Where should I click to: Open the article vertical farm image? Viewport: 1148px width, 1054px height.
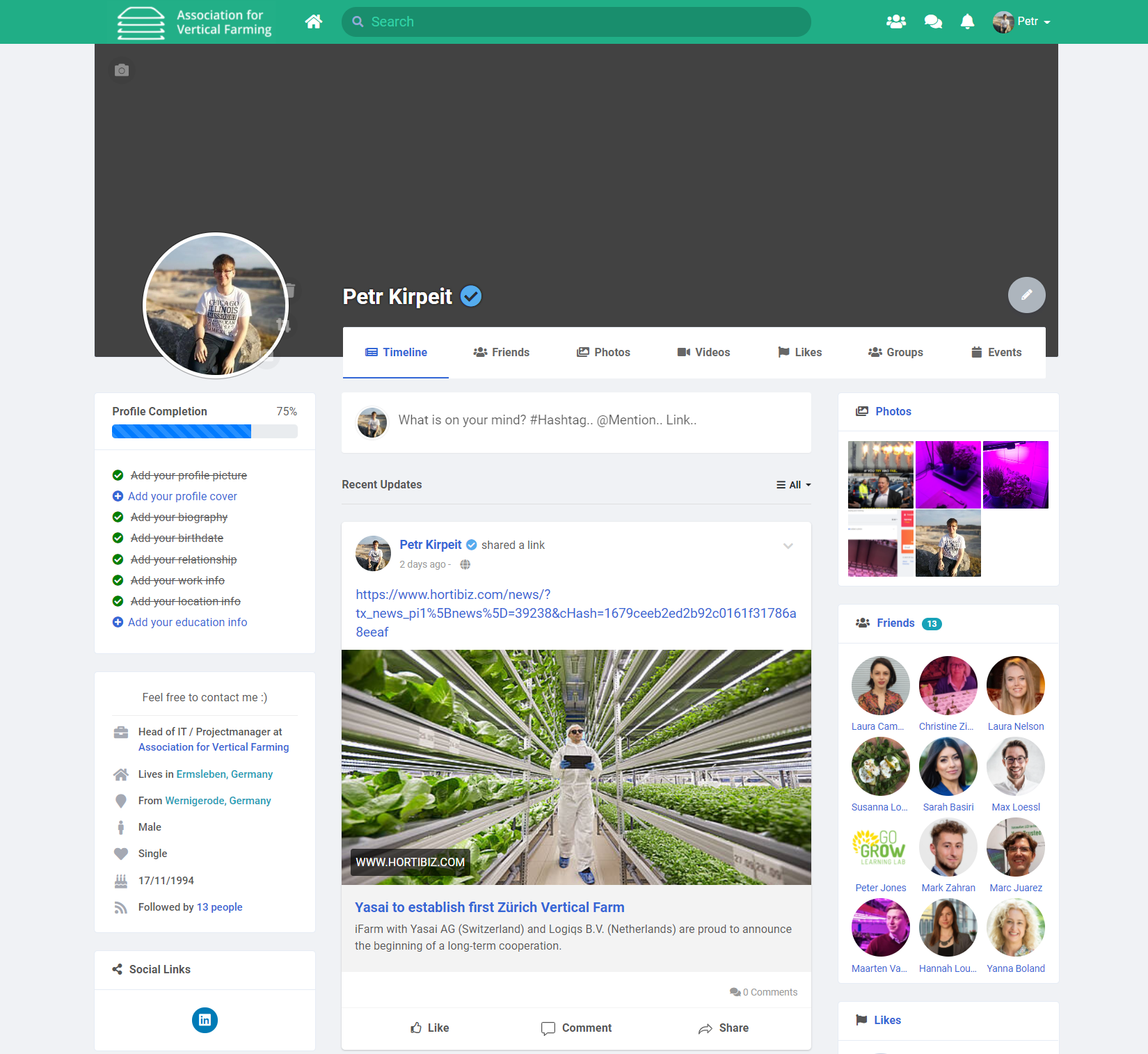pos(576,767)
